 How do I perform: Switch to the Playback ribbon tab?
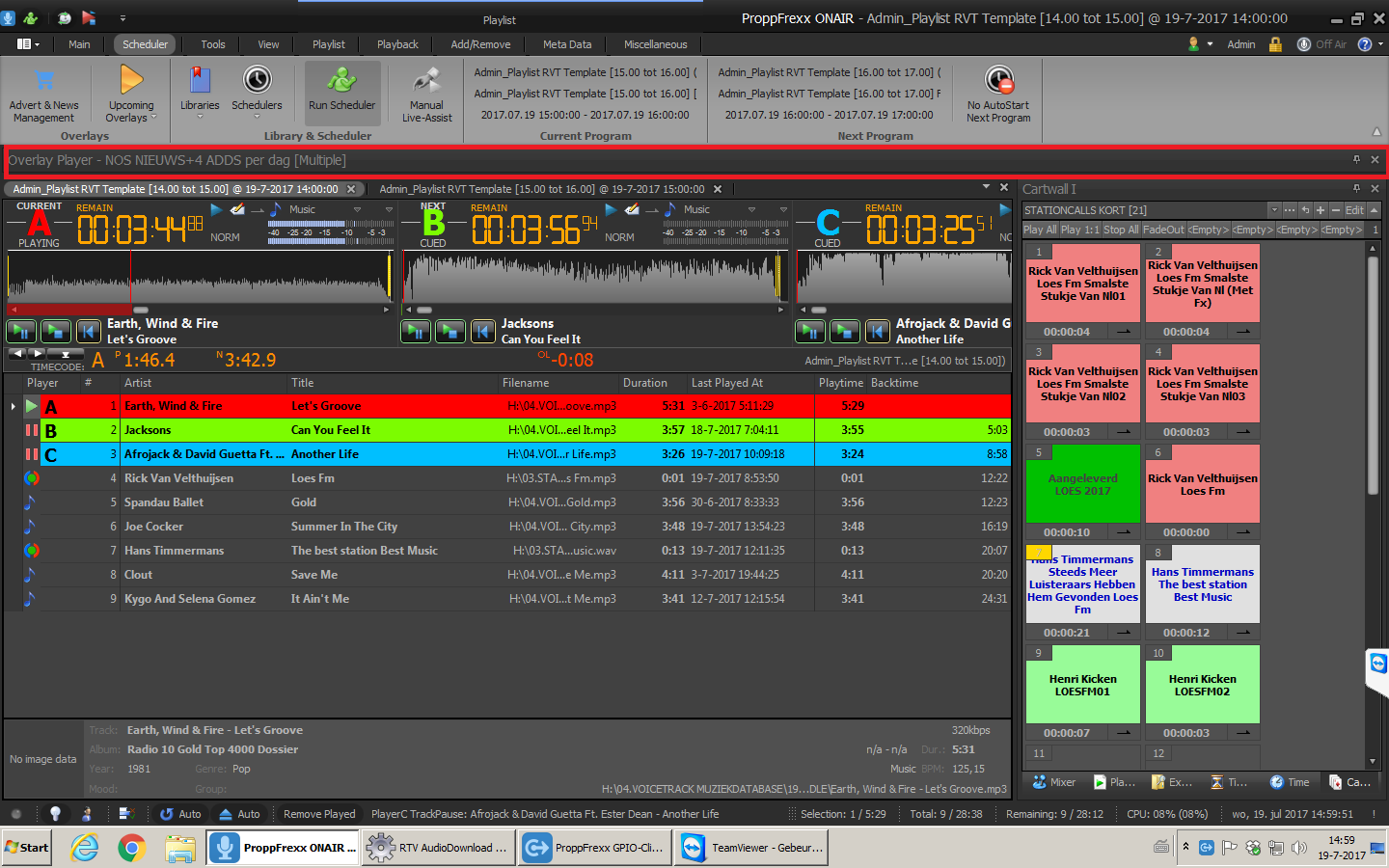(x=397, y=44)
